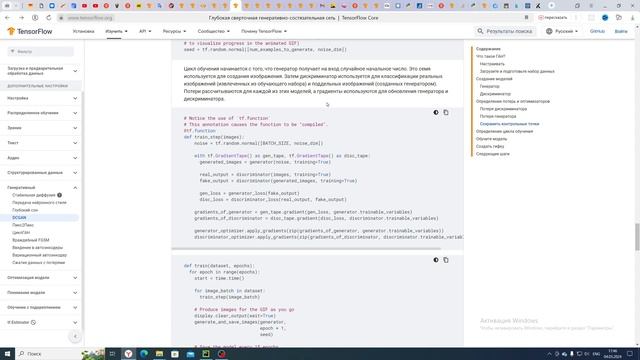640x360 pixels.
Task: Open Стабильная диффузия tutorial
Action: [x=33, y=195]
